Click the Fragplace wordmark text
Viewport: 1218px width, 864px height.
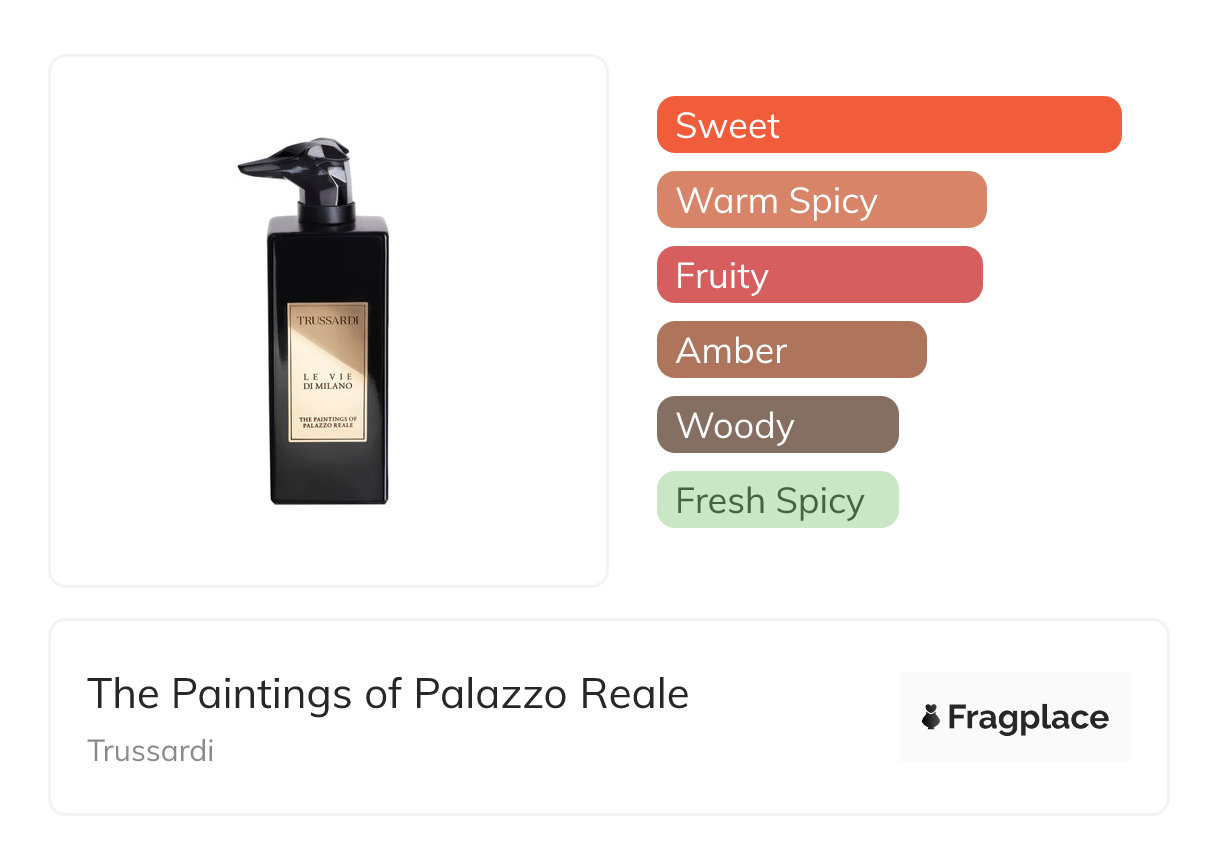[1028, 718]
